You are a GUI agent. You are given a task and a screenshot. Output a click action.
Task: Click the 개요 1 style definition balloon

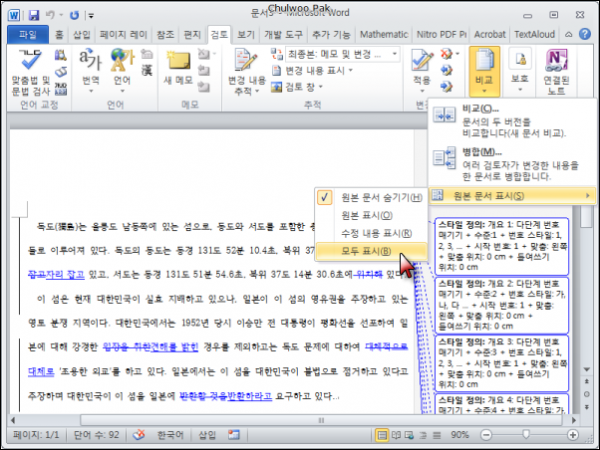(502, 246)
